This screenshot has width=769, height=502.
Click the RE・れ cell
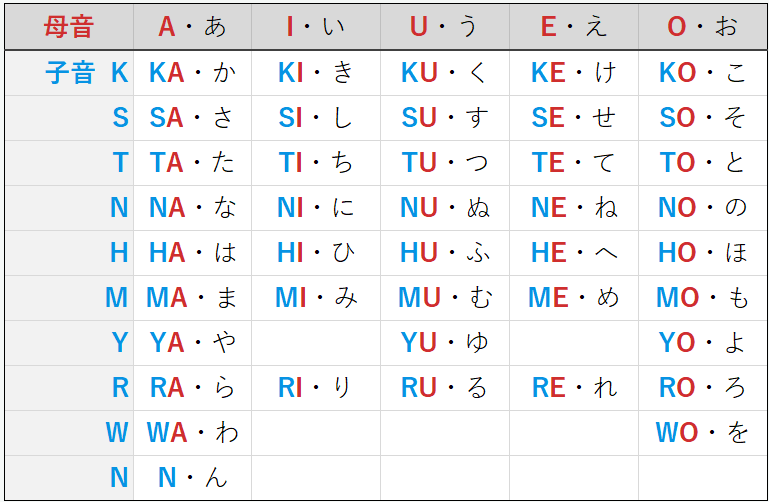click(x=574, y=388)
